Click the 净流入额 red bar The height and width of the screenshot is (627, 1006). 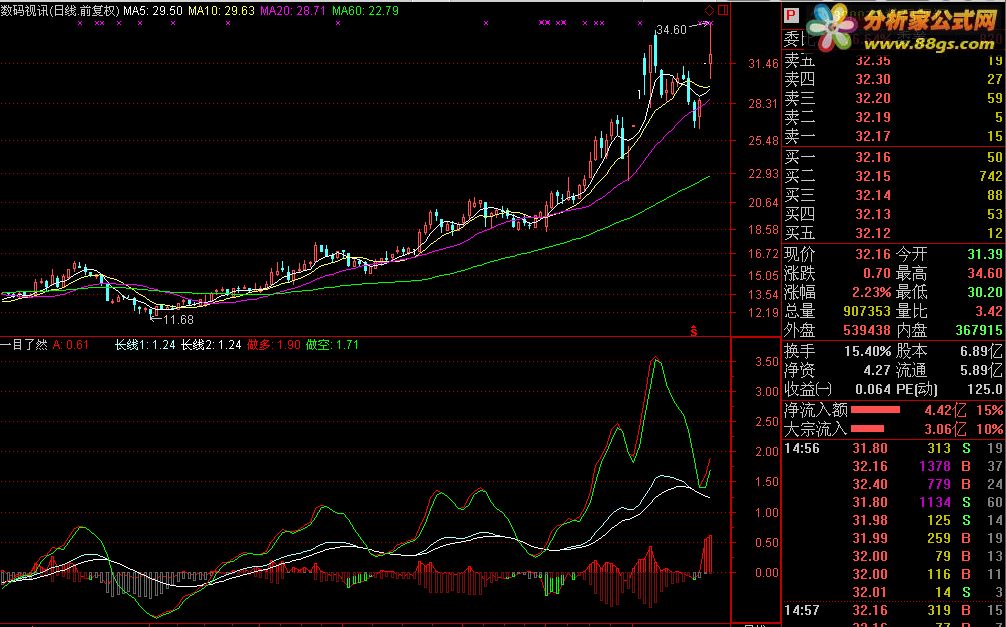coord(875,409)
